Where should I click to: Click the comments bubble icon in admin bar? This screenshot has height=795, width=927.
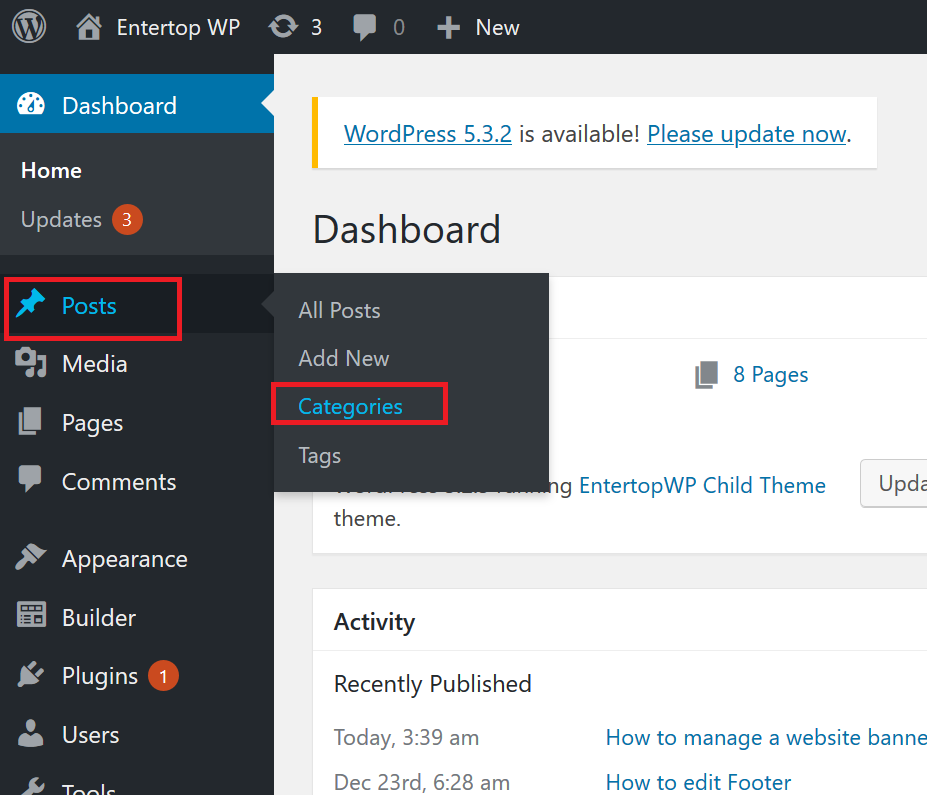tap(364, 27)
